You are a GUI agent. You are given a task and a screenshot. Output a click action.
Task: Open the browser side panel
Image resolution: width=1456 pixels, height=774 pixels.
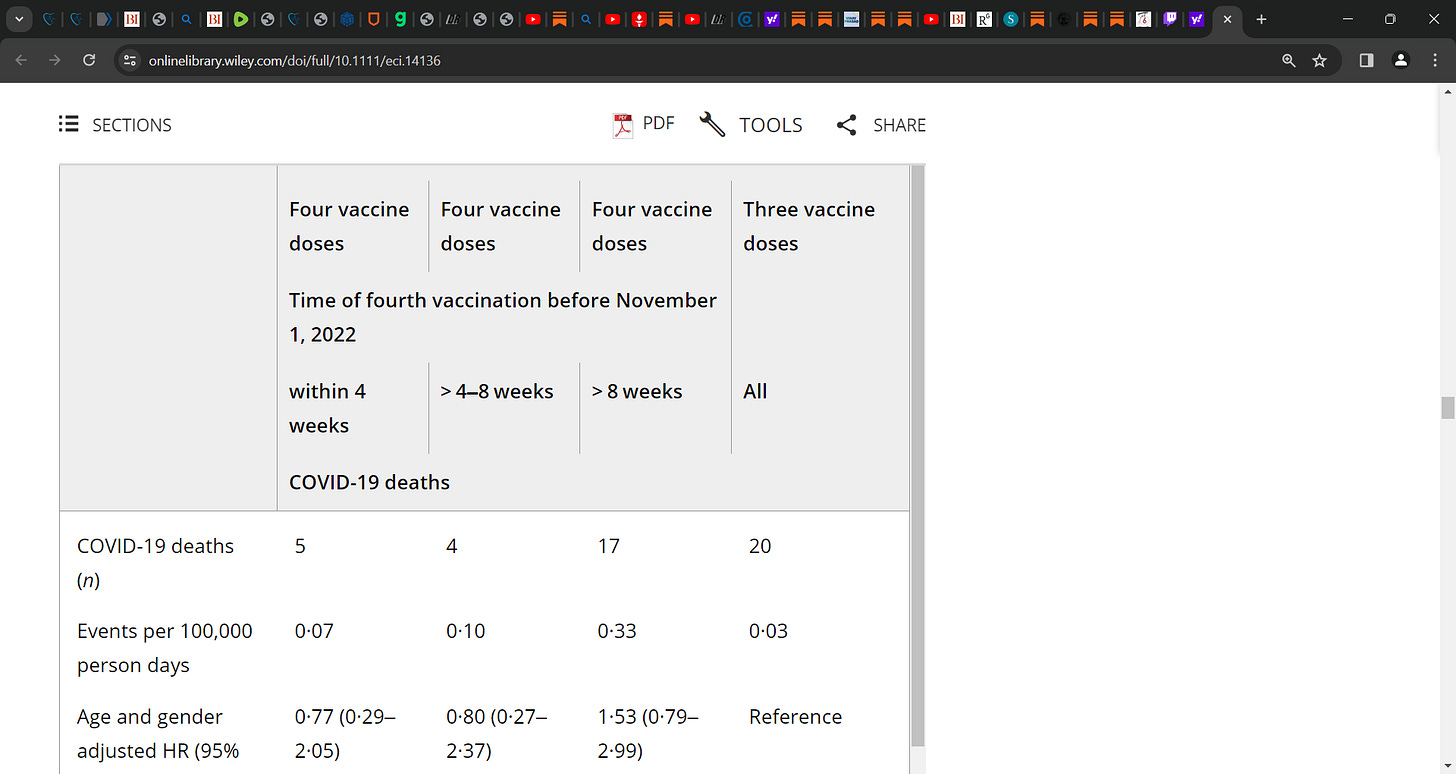click(1367, 60)
